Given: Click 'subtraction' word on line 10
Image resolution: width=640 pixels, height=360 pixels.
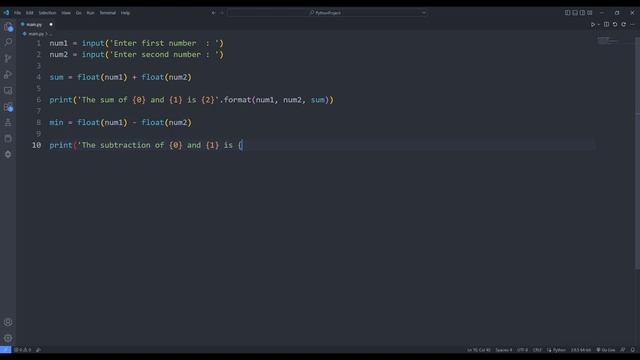Looking at the screenshot, I should [x=125, y=145].
